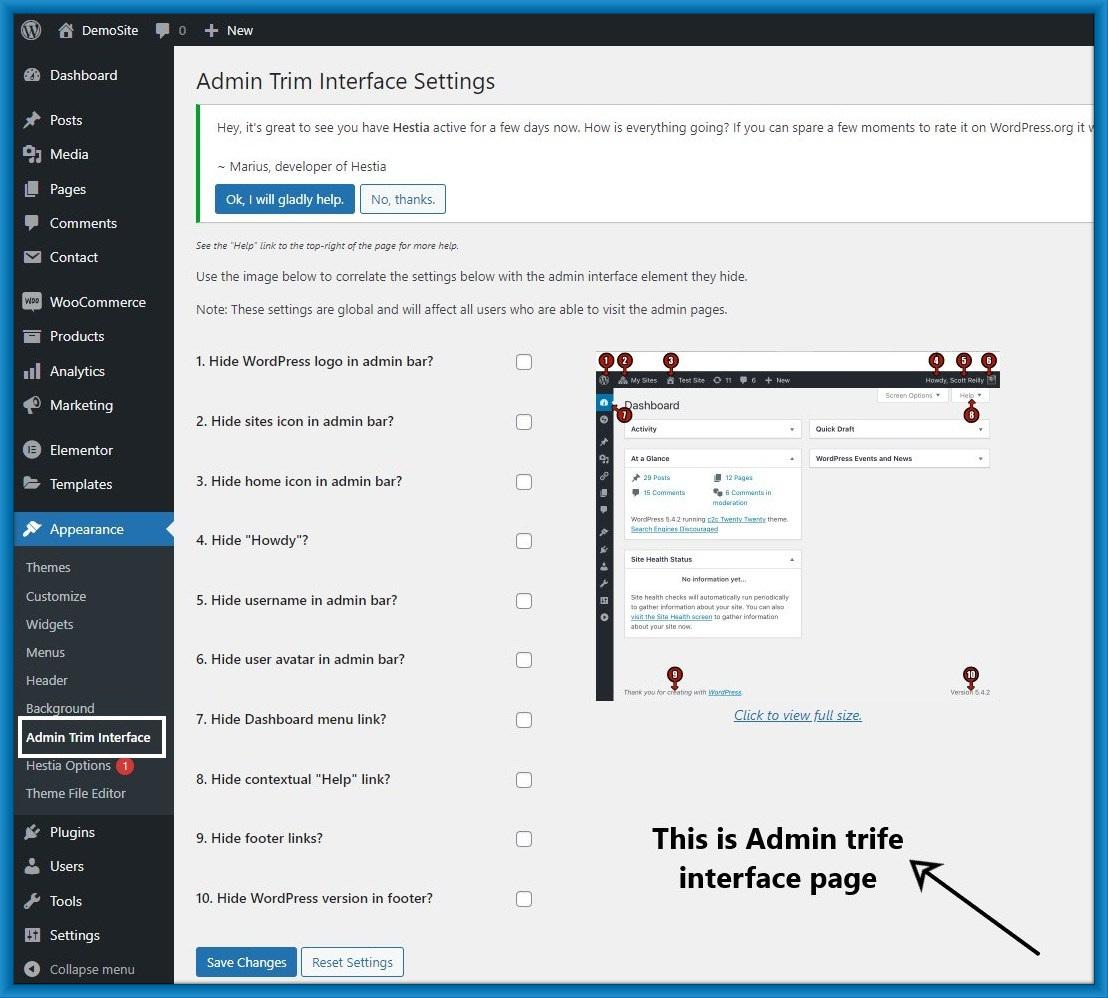Enable Hide contextual Help link checkbox
The width and height of the screenshot is (1108, 998).
524,780
